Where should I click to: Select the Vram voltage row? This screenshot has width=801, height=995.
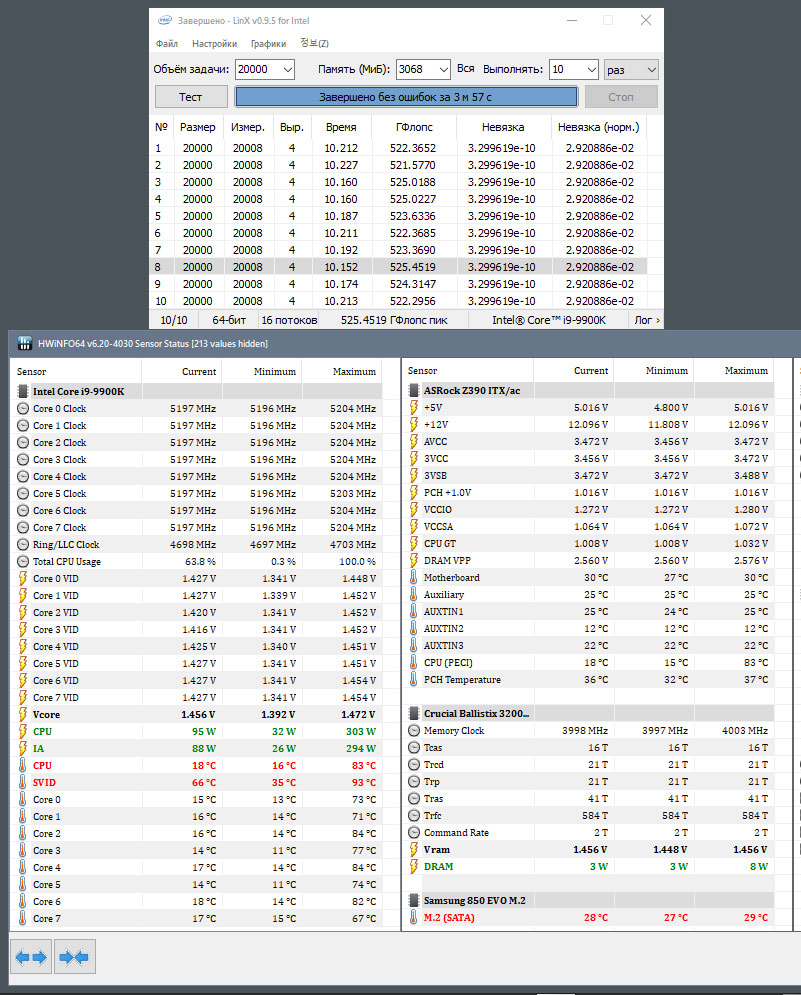[x=590, y=850]
